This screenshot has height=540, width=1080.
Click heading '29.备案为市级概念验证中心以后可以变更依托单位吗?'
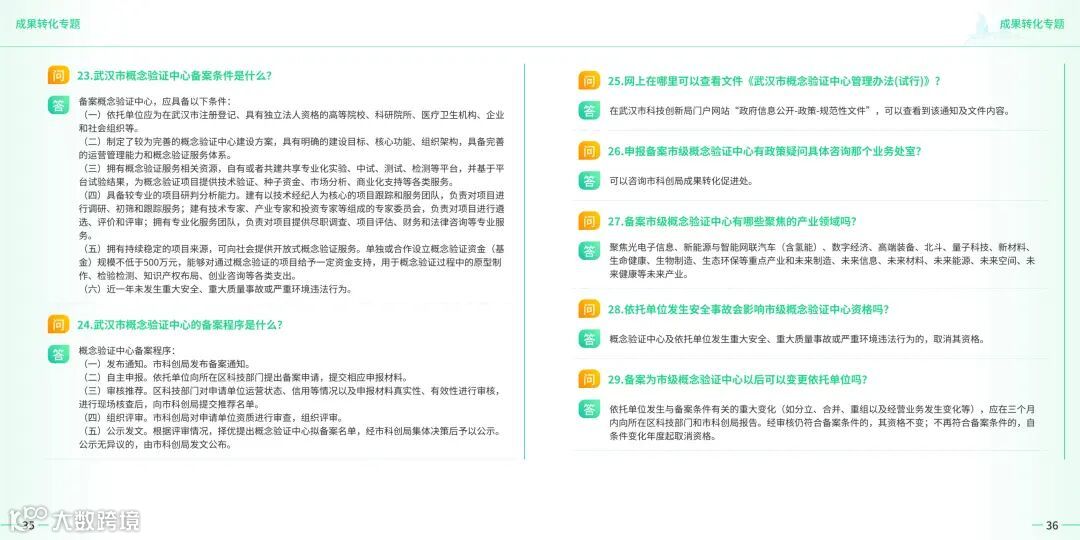tap(737, 380)
